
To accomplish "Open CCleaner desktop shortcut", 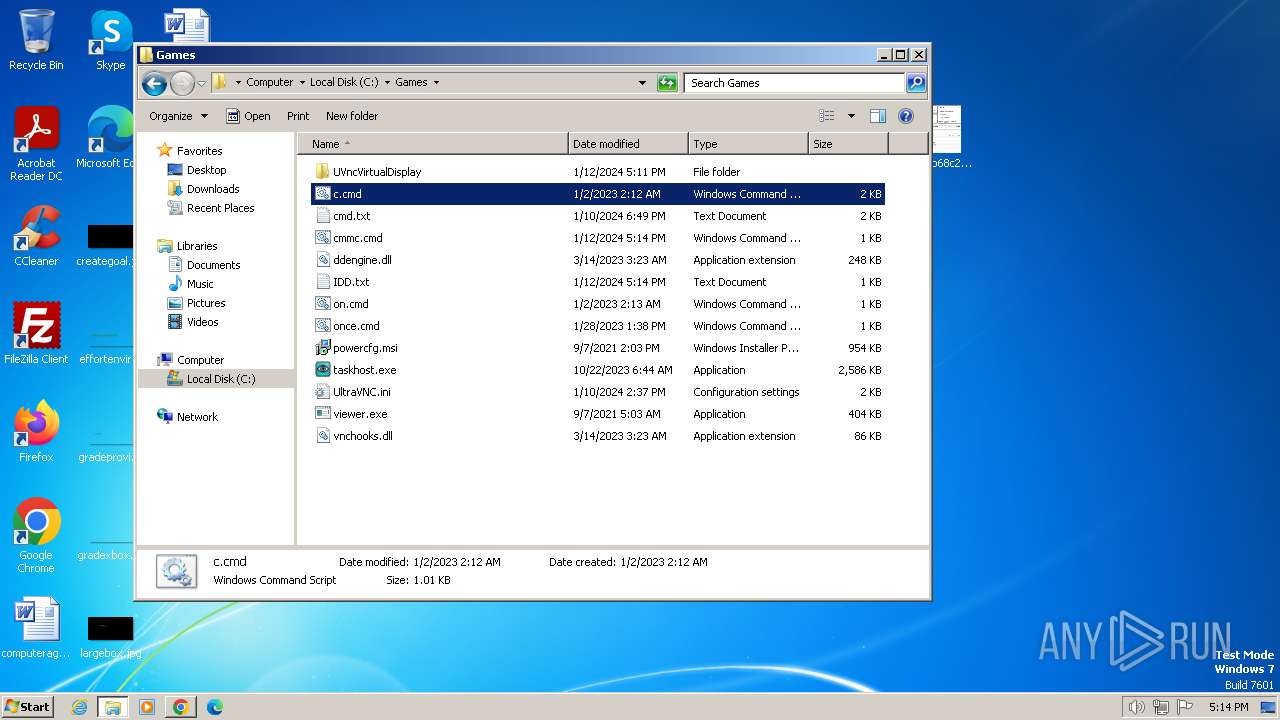I will pyautogui.click(x=36, y=236).
